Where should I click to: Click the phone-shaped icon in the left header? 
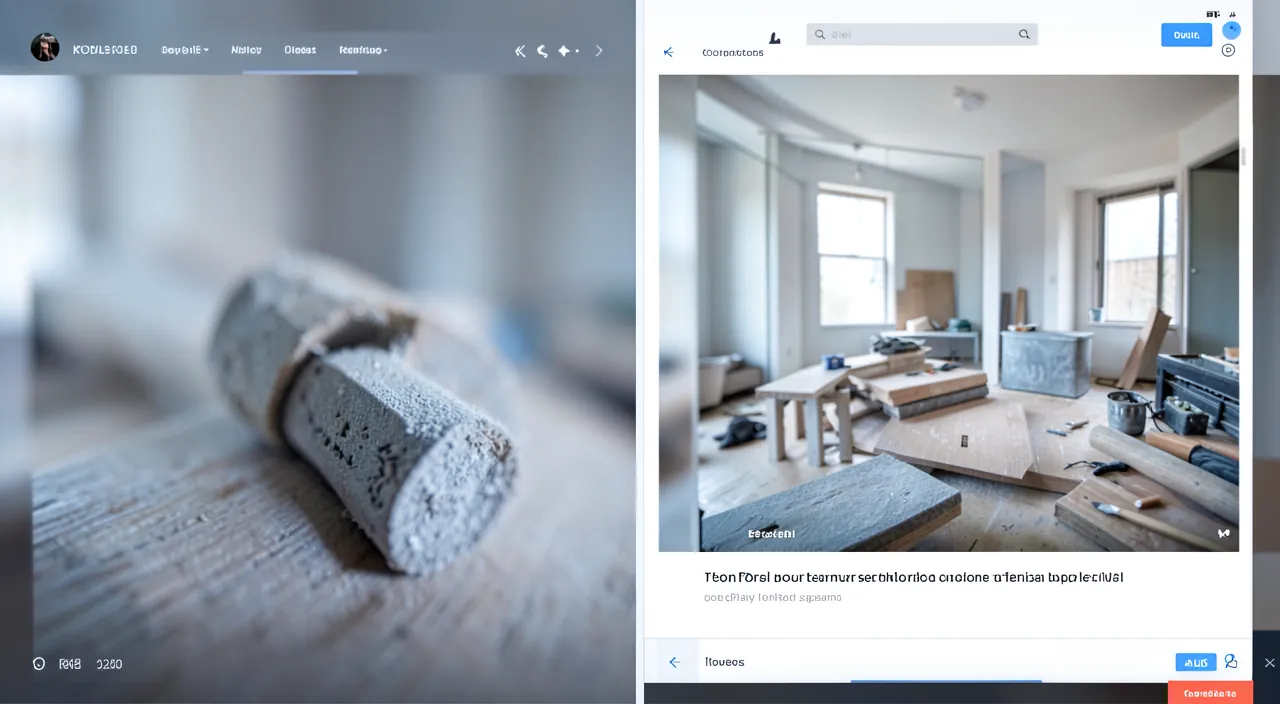pos(542,50)
